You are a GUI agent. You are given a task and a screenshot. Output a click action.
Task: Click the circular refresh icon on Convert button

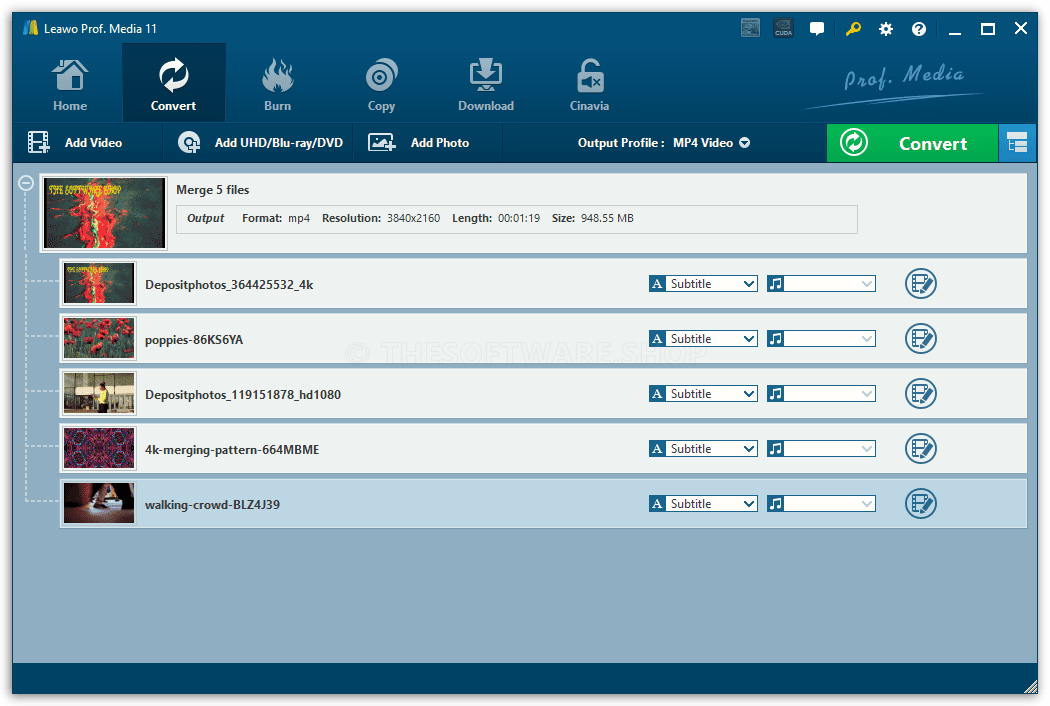tap(854, 143)
